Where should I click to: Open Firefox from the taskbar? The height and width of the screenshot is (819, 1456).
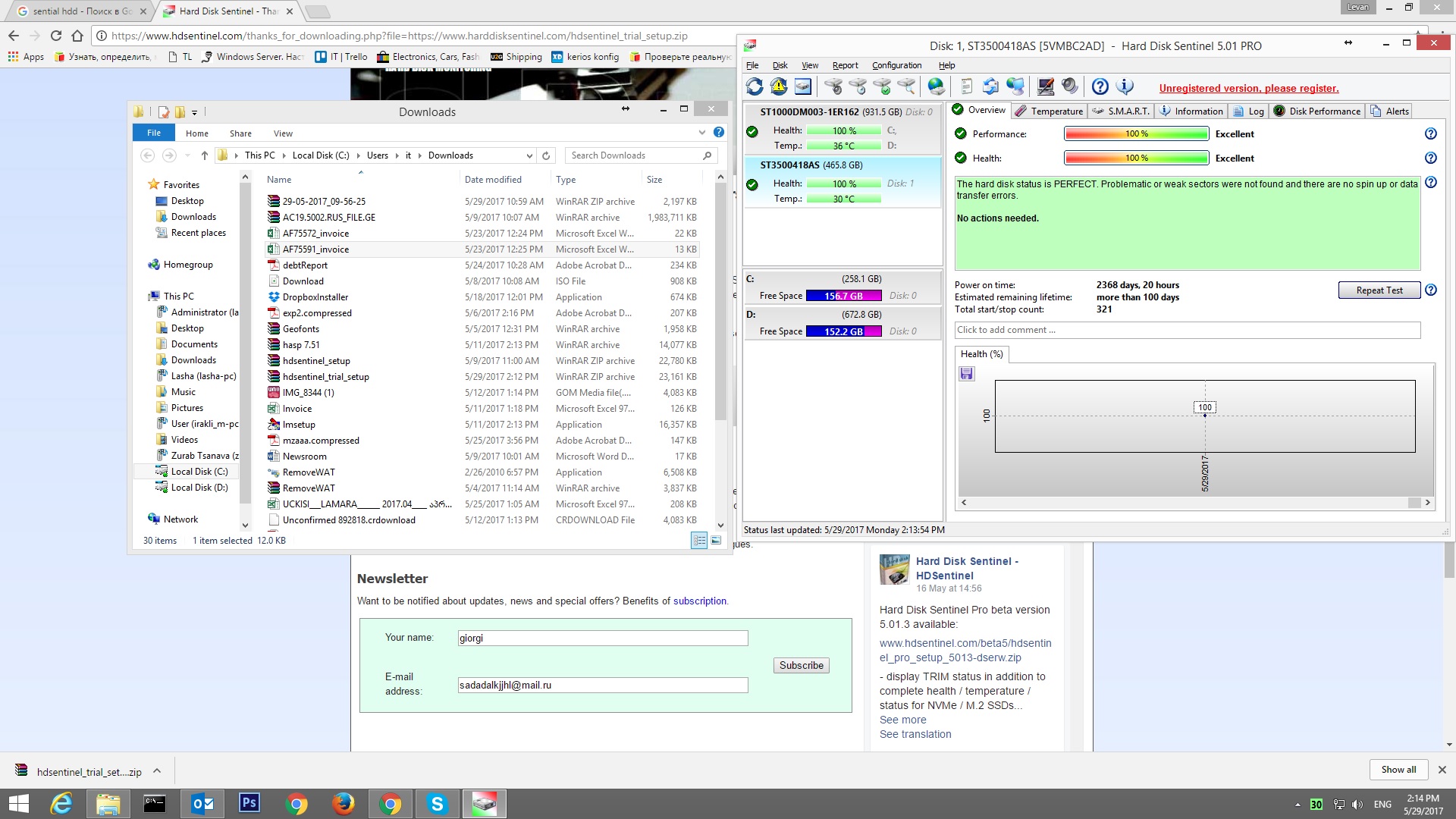pos(343,804)
